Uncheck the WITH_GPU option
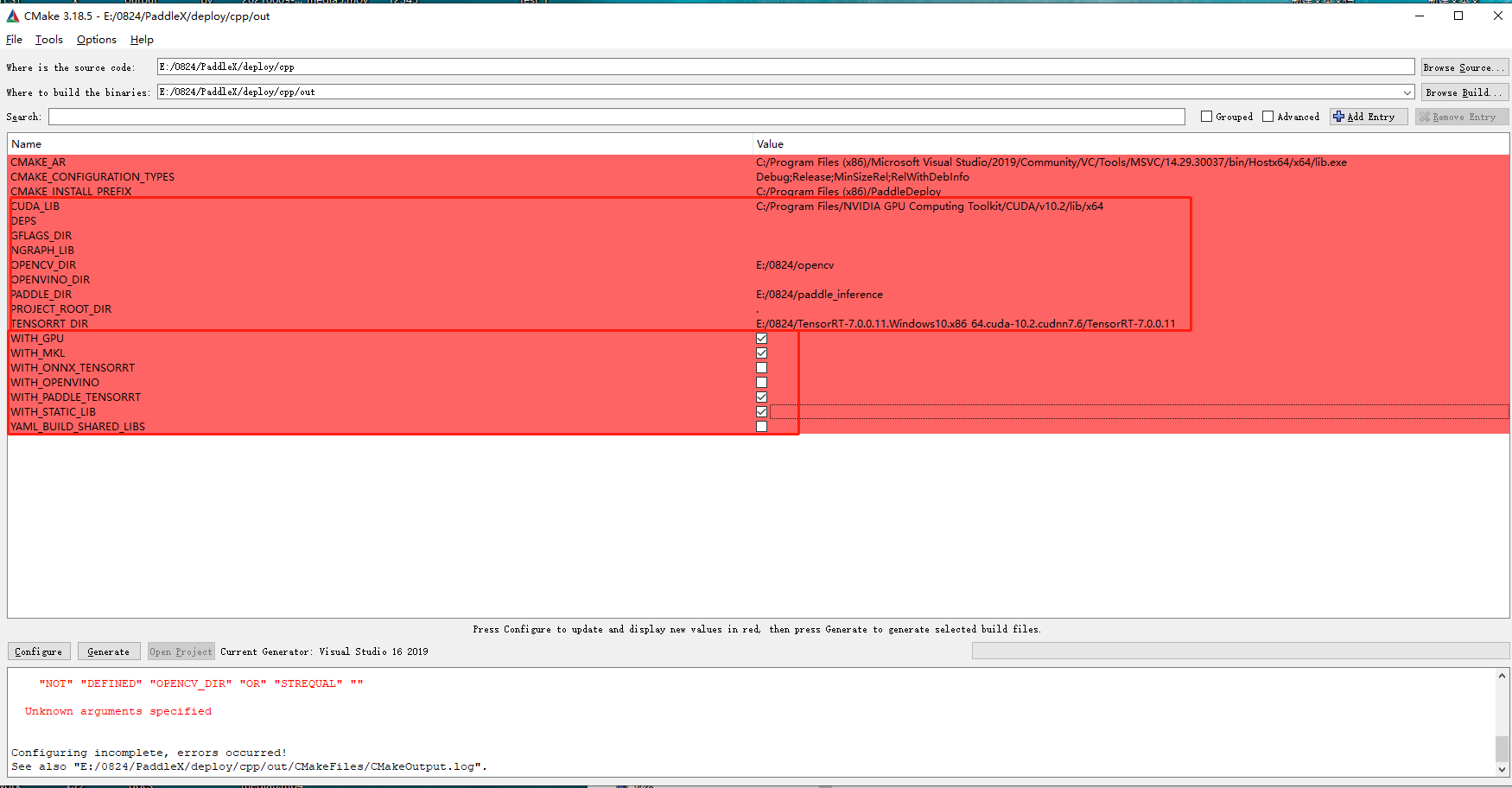This screenshot has height=788, width=1512. (x=761, y=339)
